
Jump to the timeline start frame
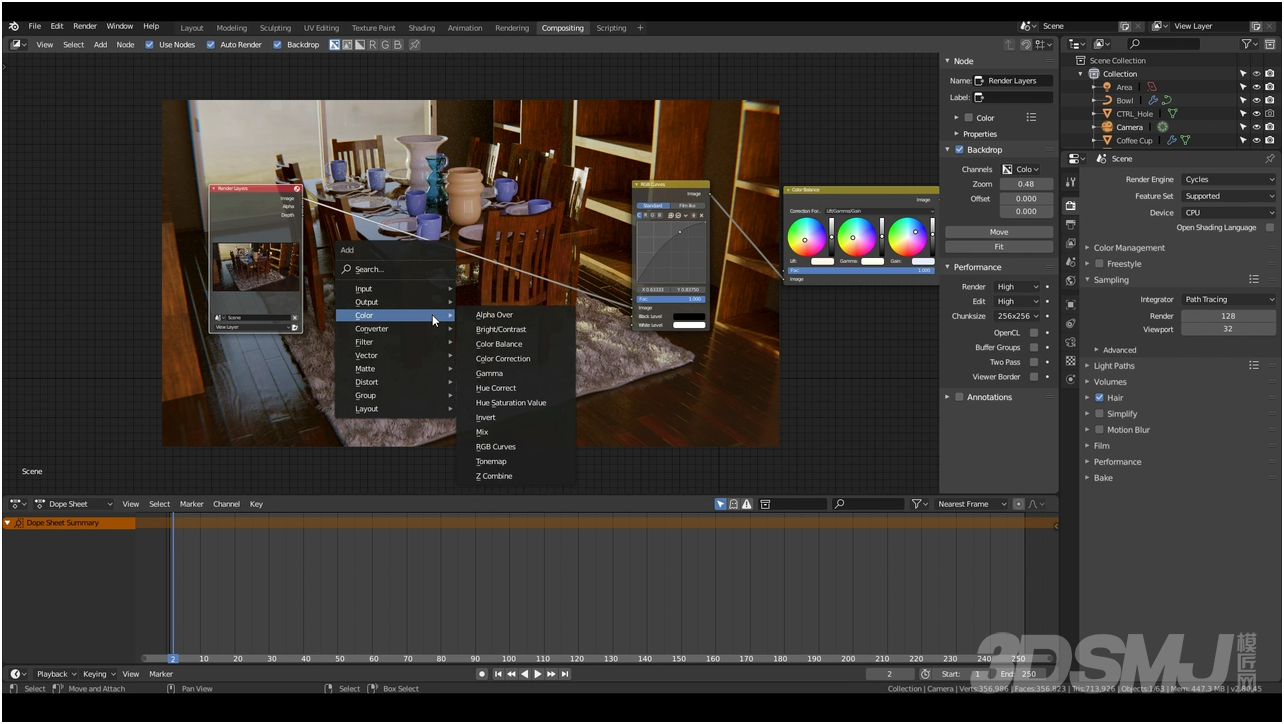pyautogui.click(x=498, y=674)
